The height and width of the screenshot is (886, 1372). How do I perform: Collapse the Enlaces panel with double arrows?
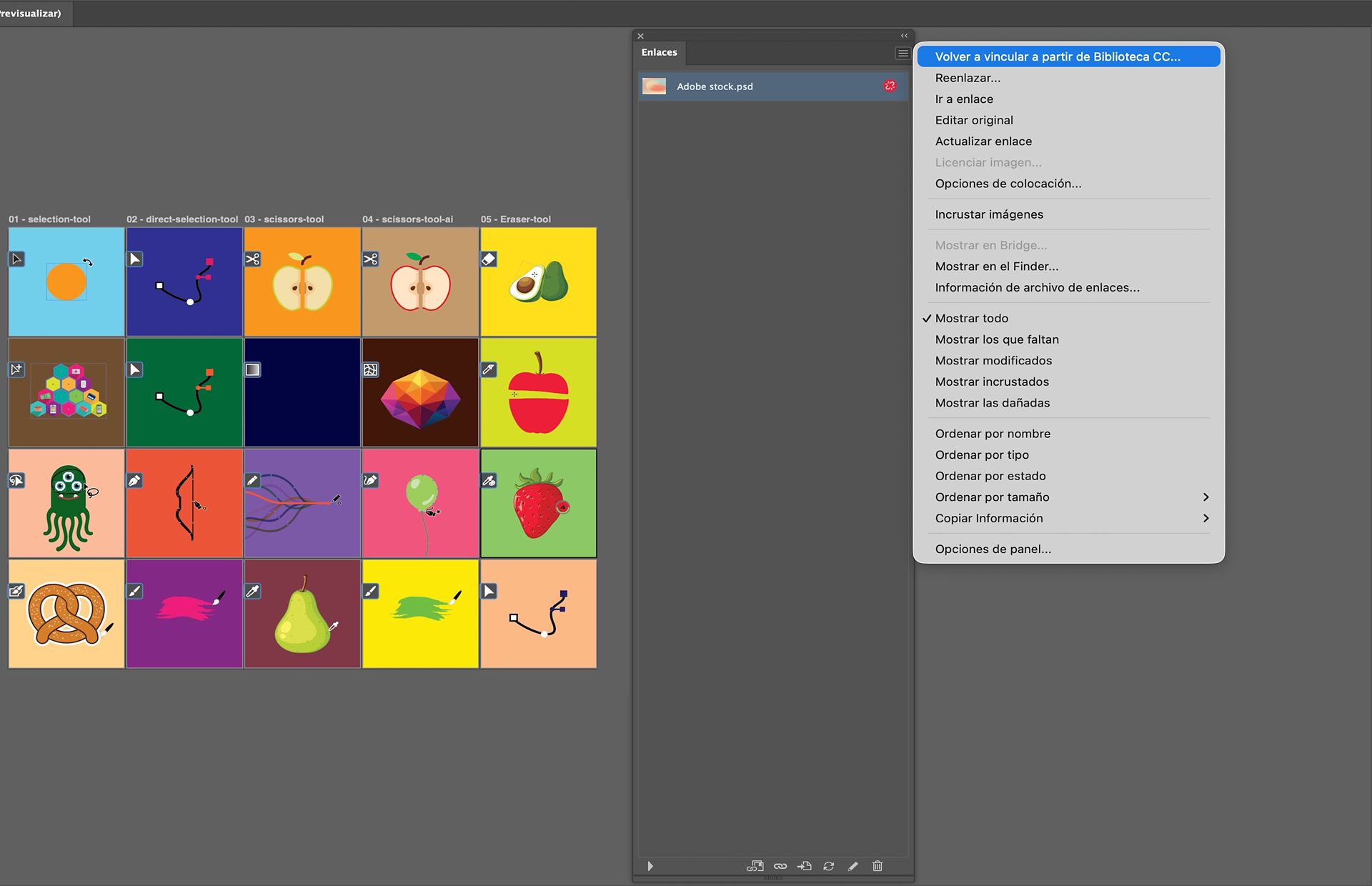point(904,36)
